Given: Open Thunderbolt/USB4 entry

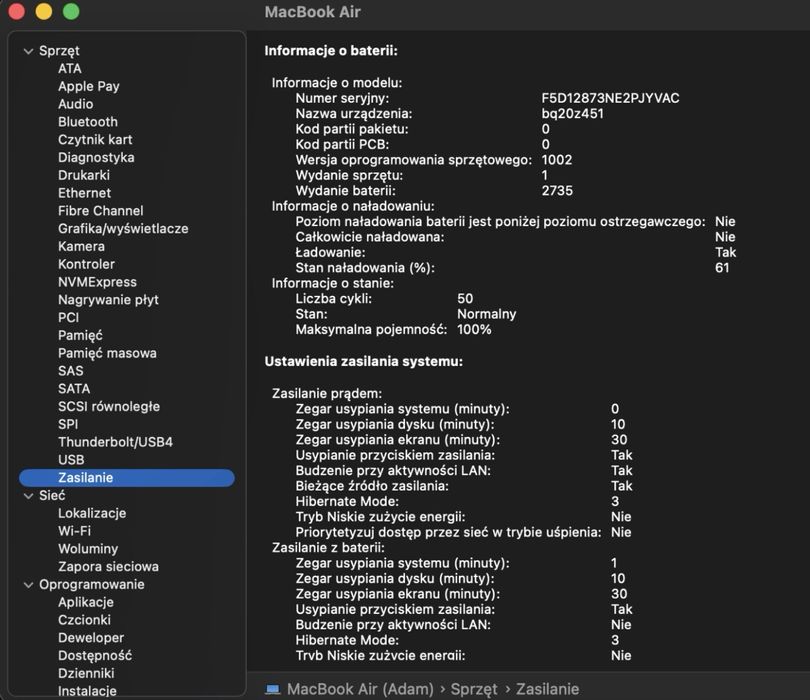Looking at the screenshot, I should pyautogui.click(x=115, y=442).
